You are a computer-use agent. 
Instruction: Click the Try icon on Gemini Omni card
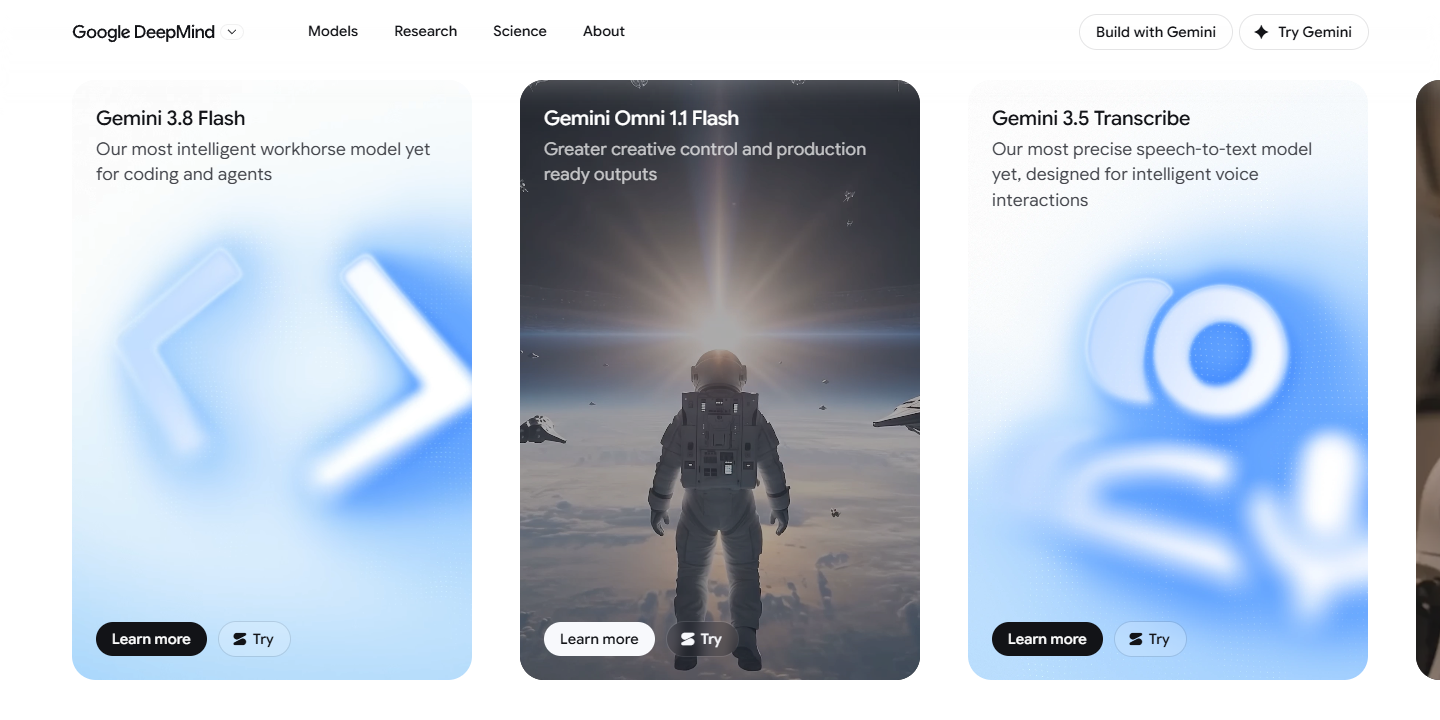[x=688, y=639]
